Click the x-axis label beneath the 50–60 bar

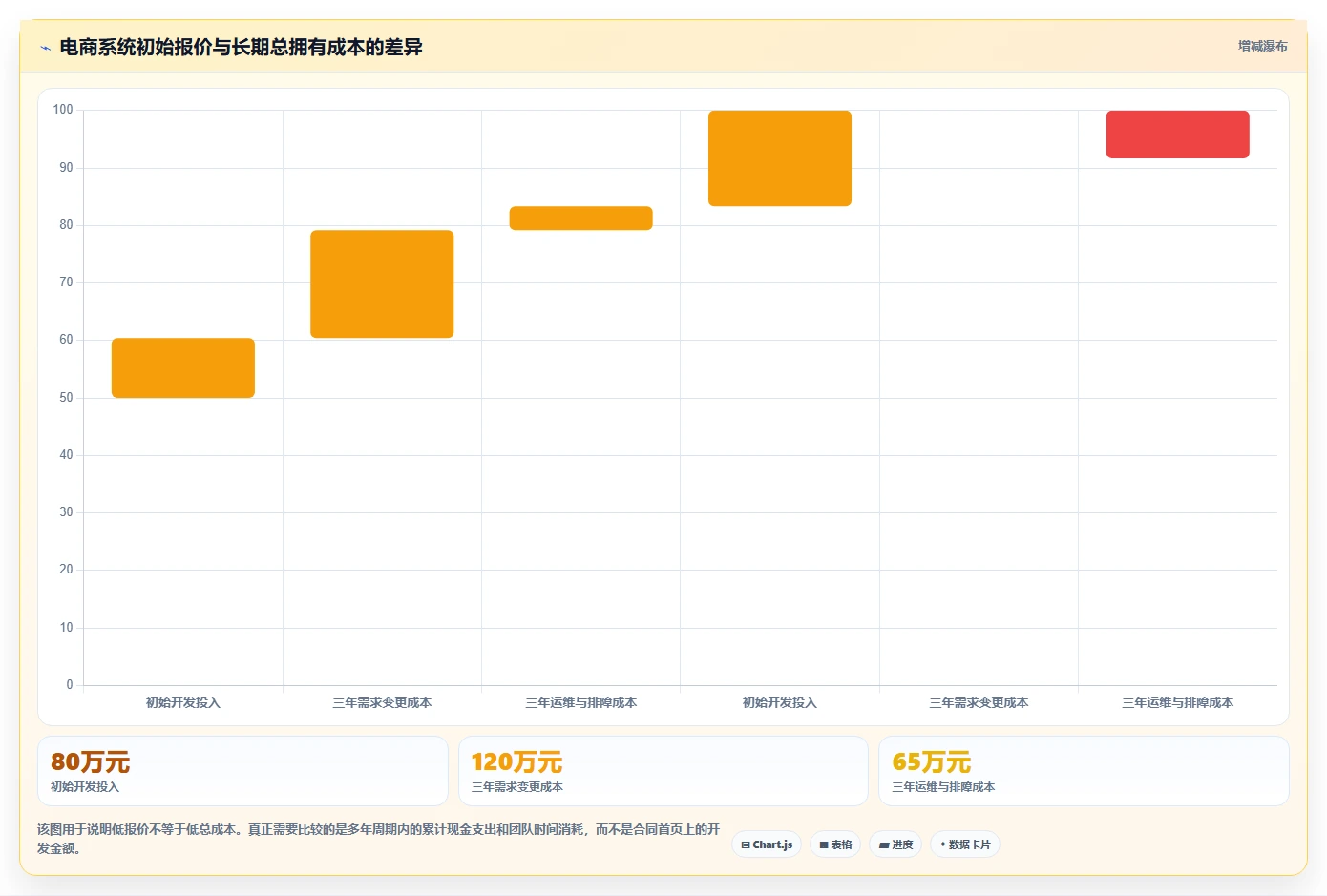pos(183,702)
